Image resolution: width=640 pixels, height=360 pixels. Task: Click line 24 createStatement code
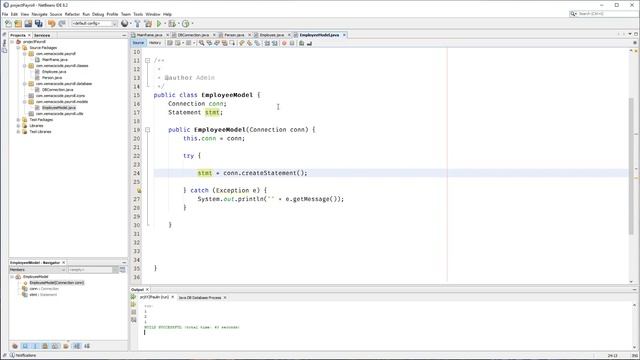click(x=252, y=173)
